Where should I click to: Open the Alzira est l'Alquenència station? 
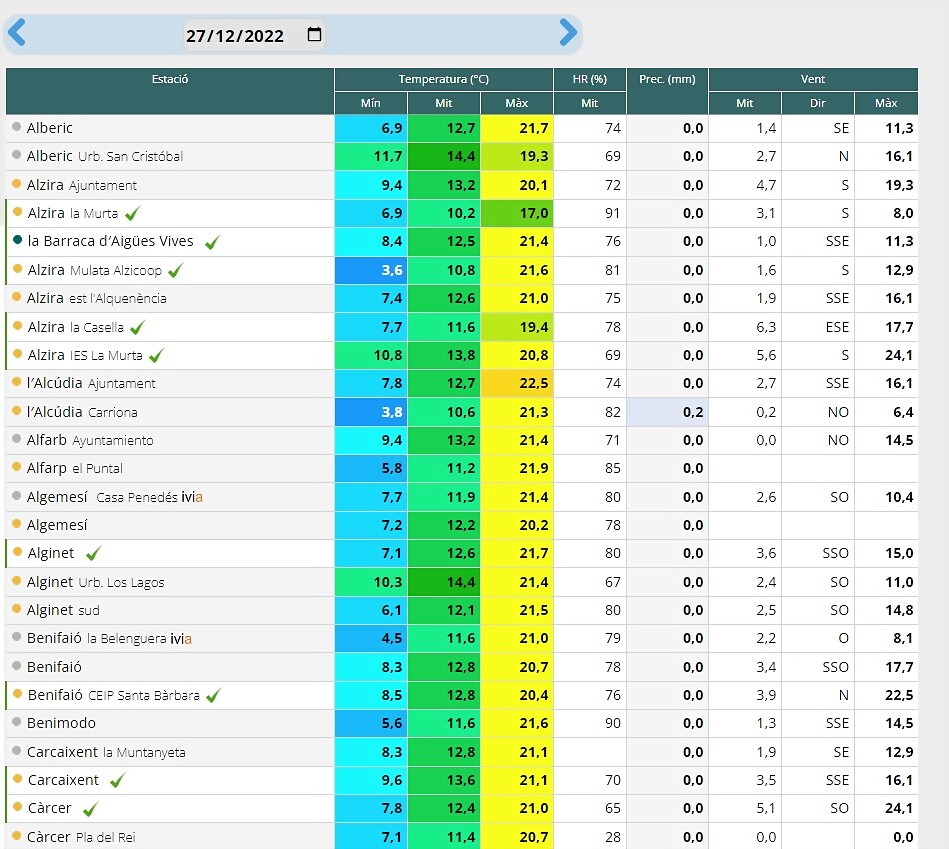96,298
